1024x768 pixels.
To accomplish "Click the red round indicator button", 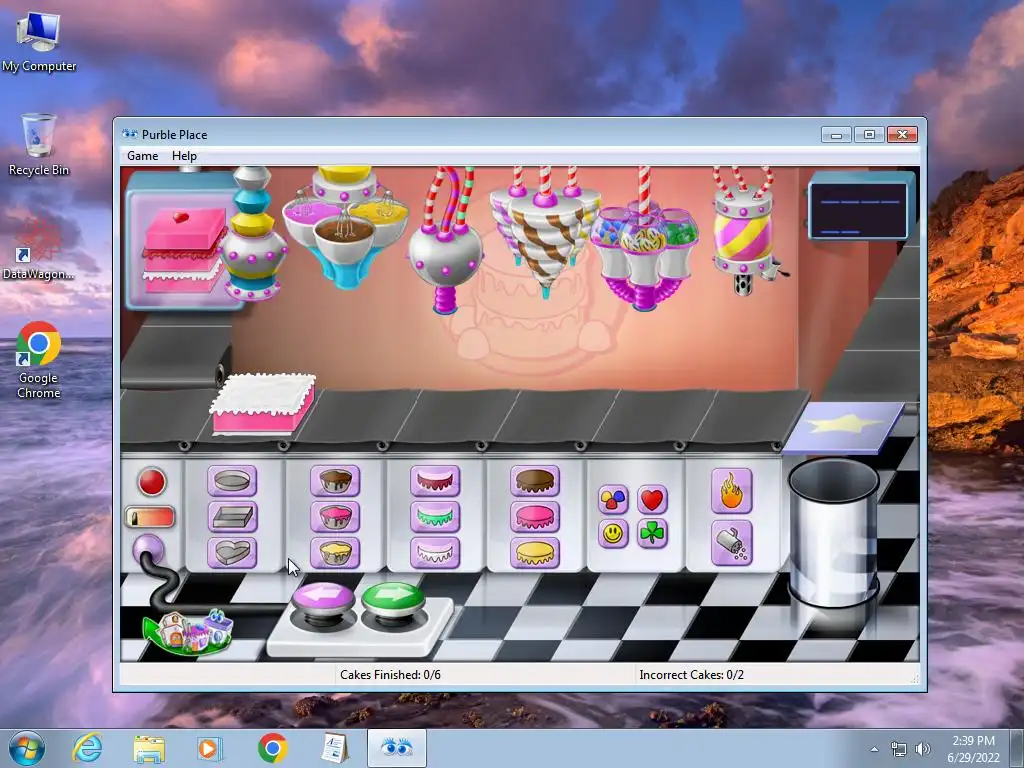I will [x=152, y=482].
